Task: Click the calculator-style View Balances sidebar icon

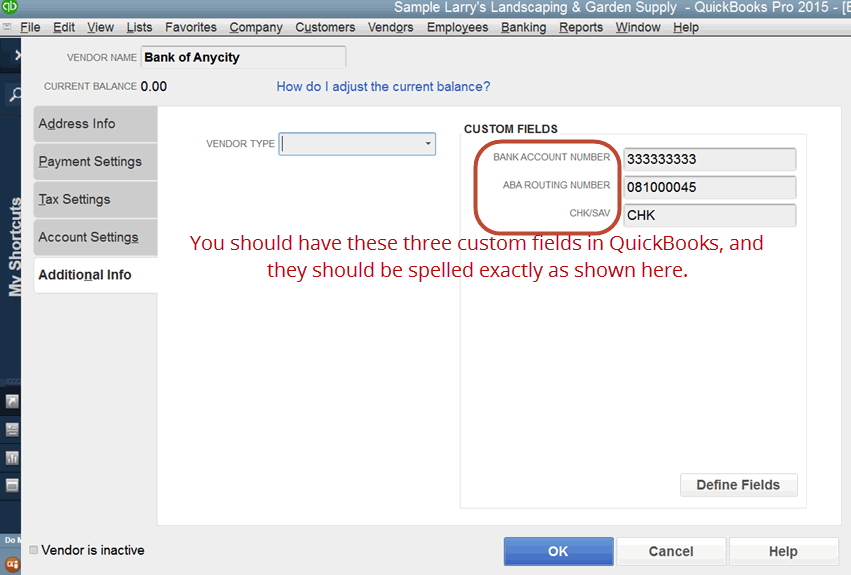Action: point(13,429)
